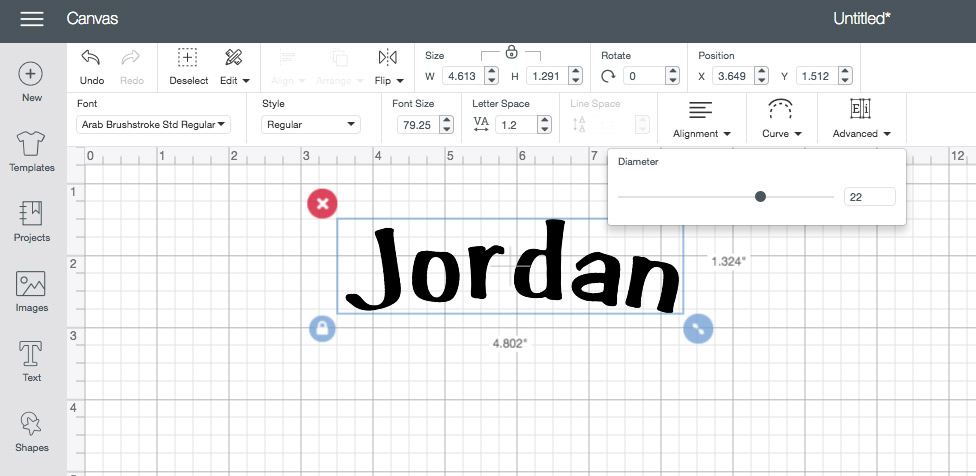Open the Font dropdown Arab Brushstroke
Image resolution: width=976 pixels, height=476 pixels.
[153, 124]
